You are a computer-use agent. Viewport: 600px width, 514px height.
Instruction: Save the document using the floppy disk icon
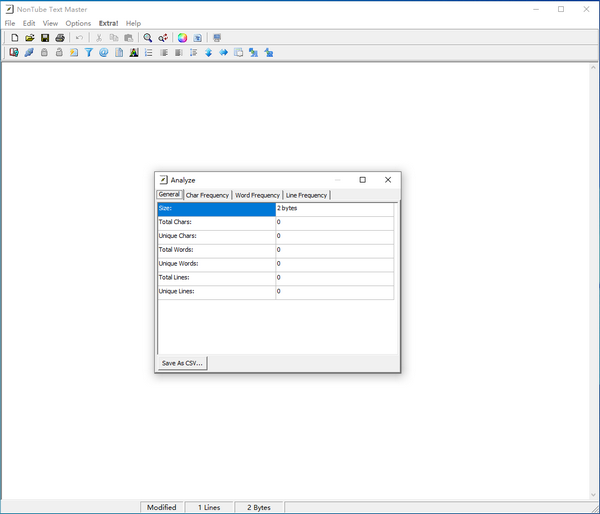pos(45,38)
